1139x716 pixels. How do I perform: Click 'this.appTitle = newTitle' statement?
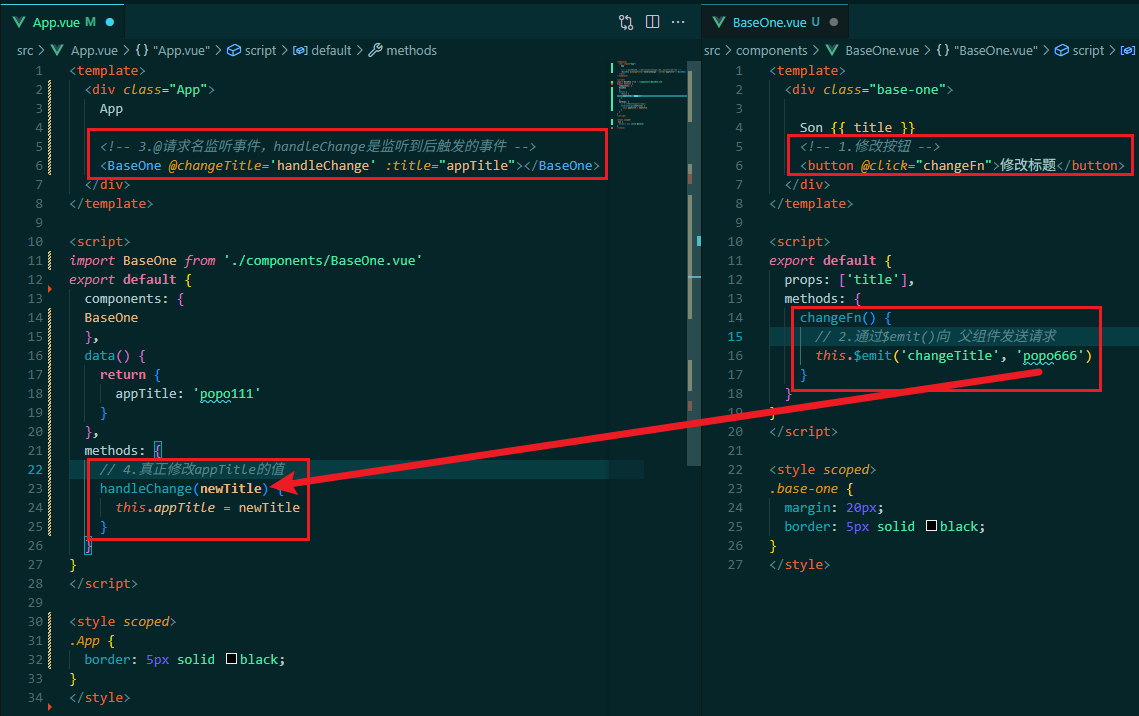[x=207, y=507]
